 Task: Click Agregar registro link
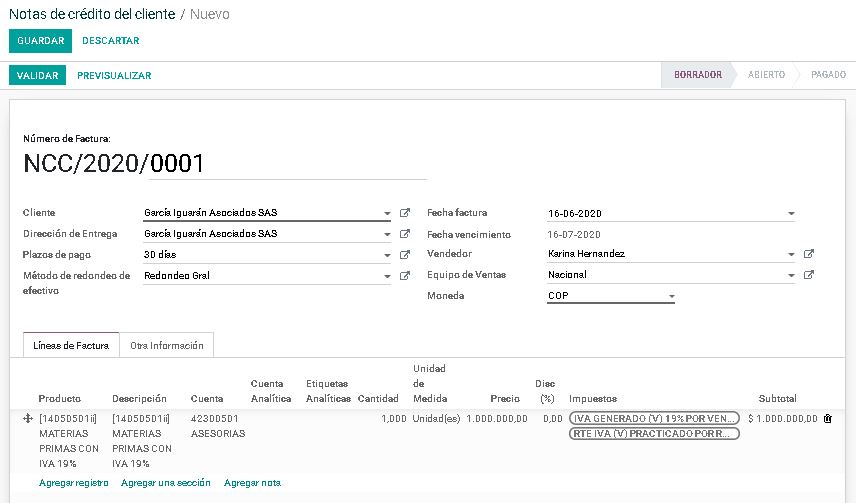(74, 483)
